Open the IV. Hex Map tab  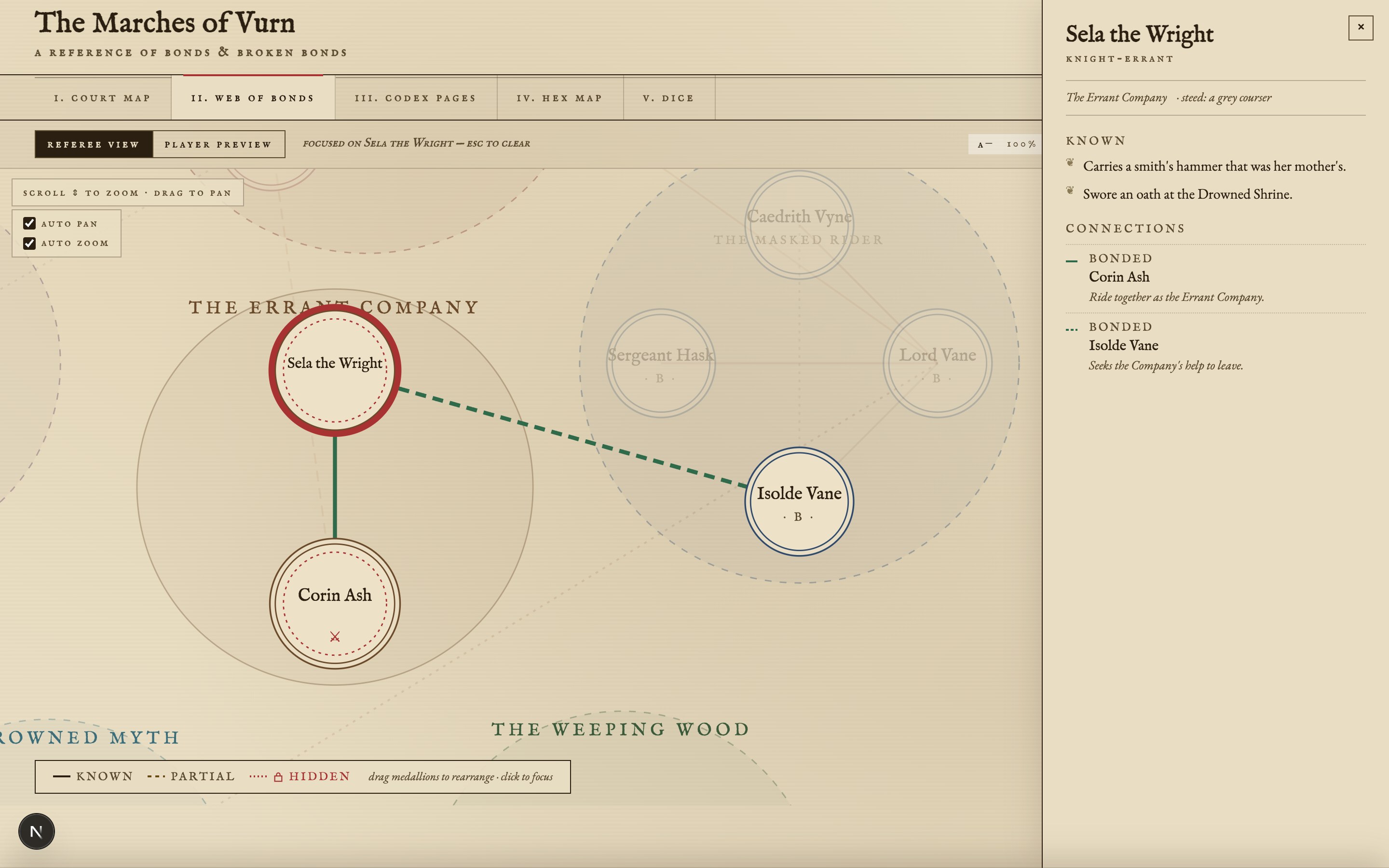[559, 98]
